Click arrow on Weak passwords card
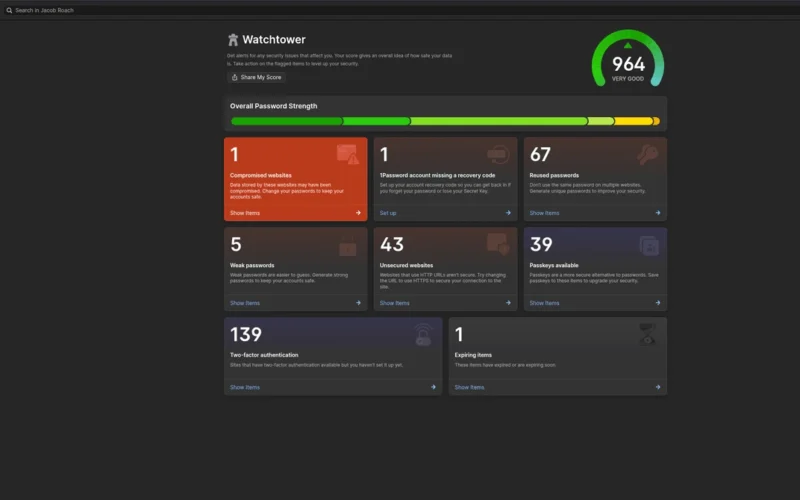 358,303
